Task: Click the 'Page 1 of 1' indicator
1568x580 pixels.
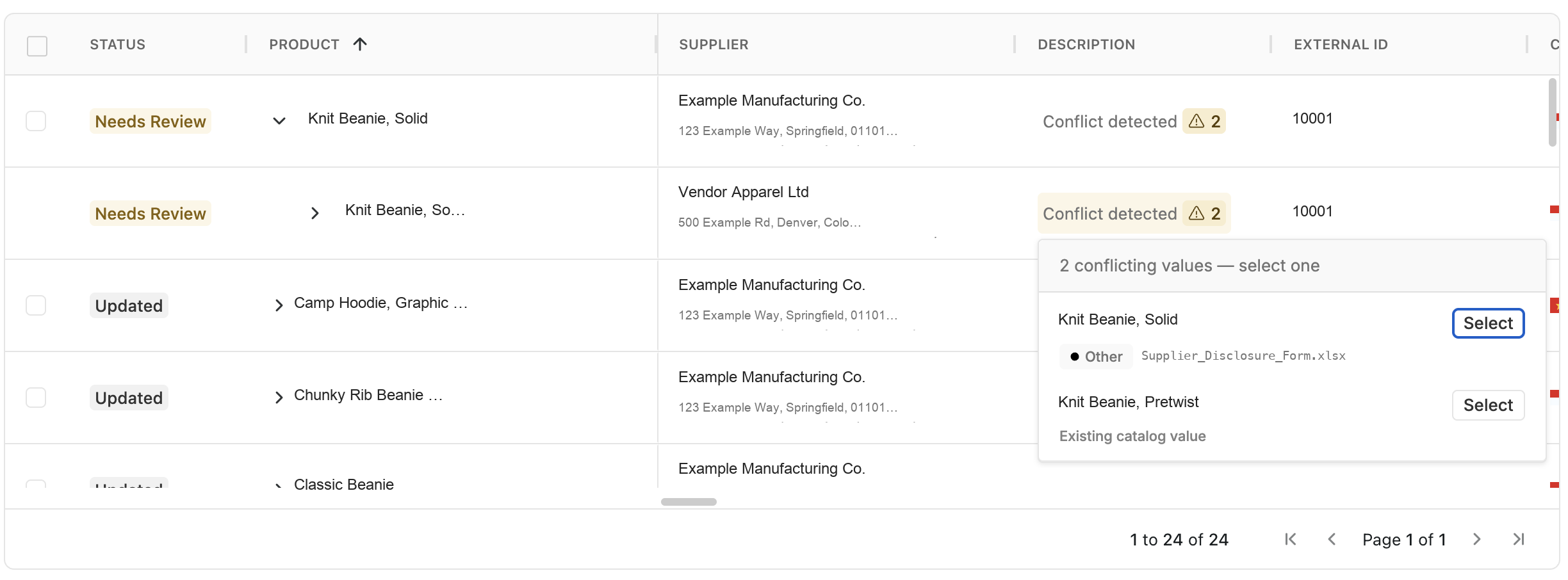Action: (x=1404, y=540)
